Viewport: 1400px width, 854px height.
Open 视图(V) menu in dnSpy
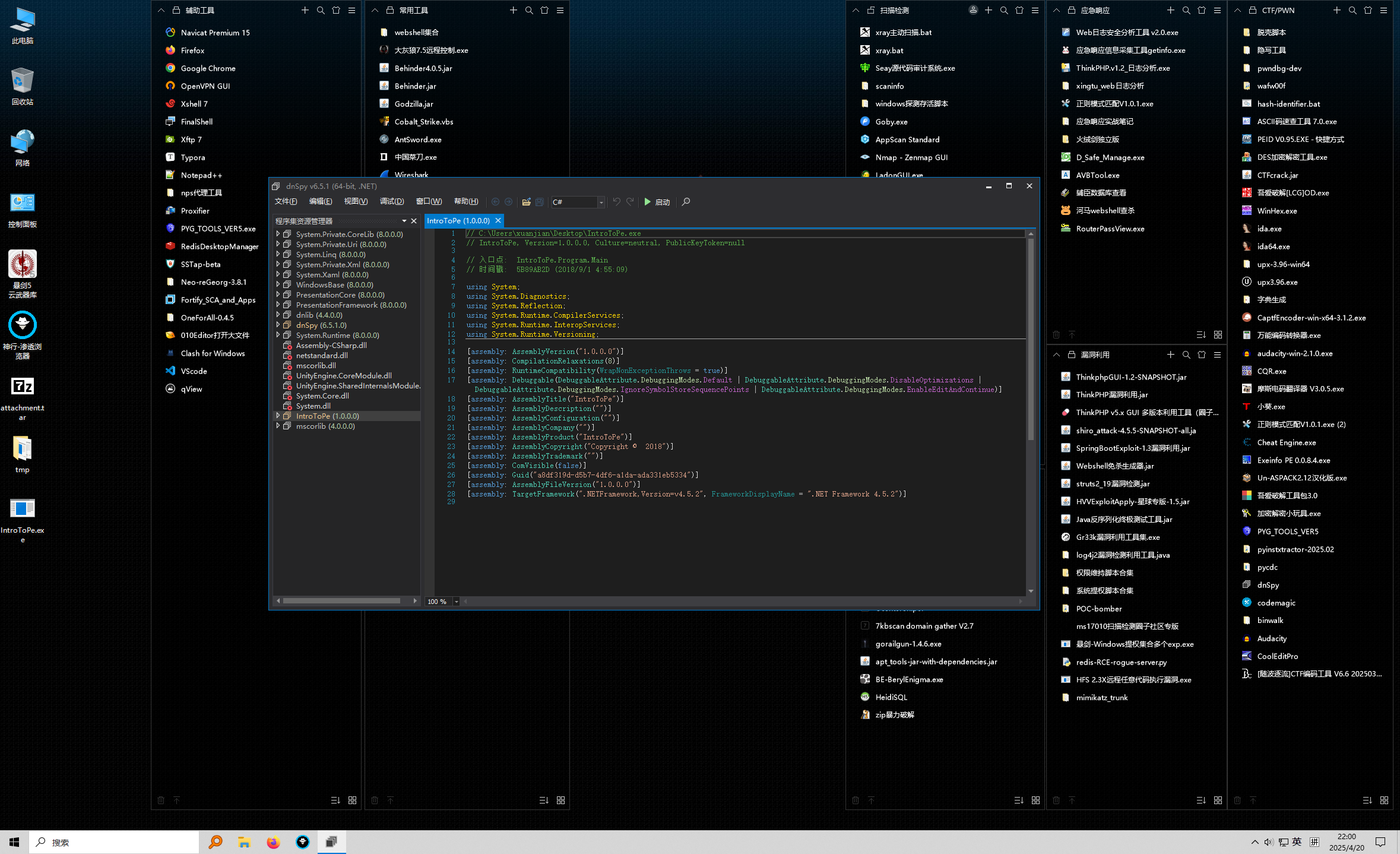356,201
